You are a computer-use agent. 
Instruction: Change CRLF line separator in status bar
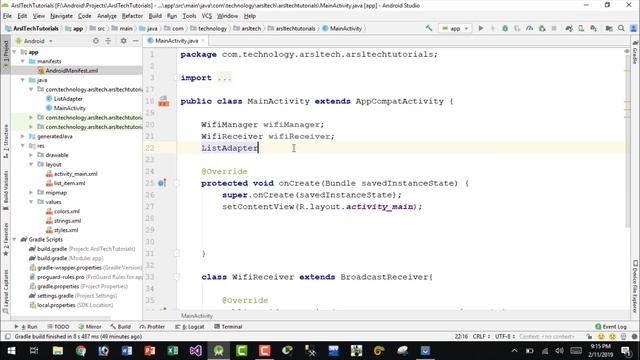(x=481, y=336)
